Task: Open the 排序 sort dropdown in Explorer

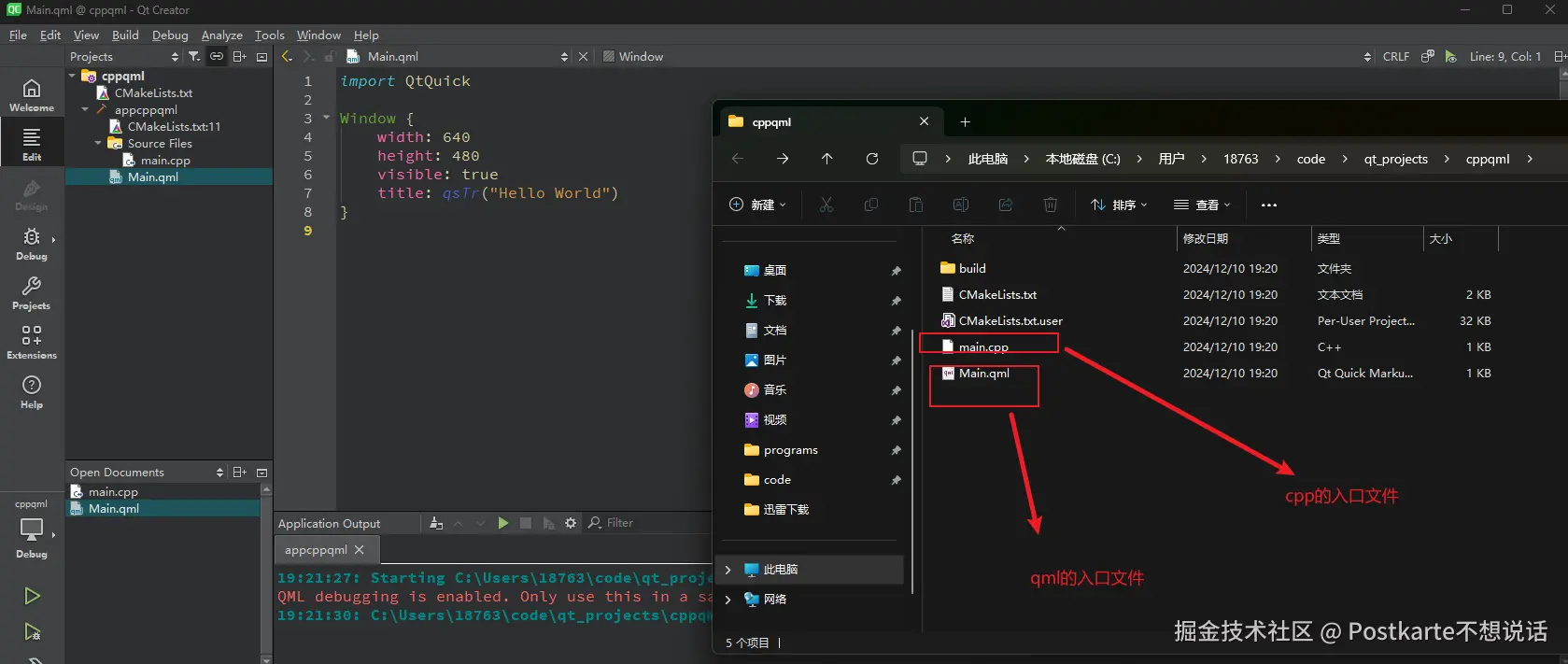Action: coord(1119,205)
